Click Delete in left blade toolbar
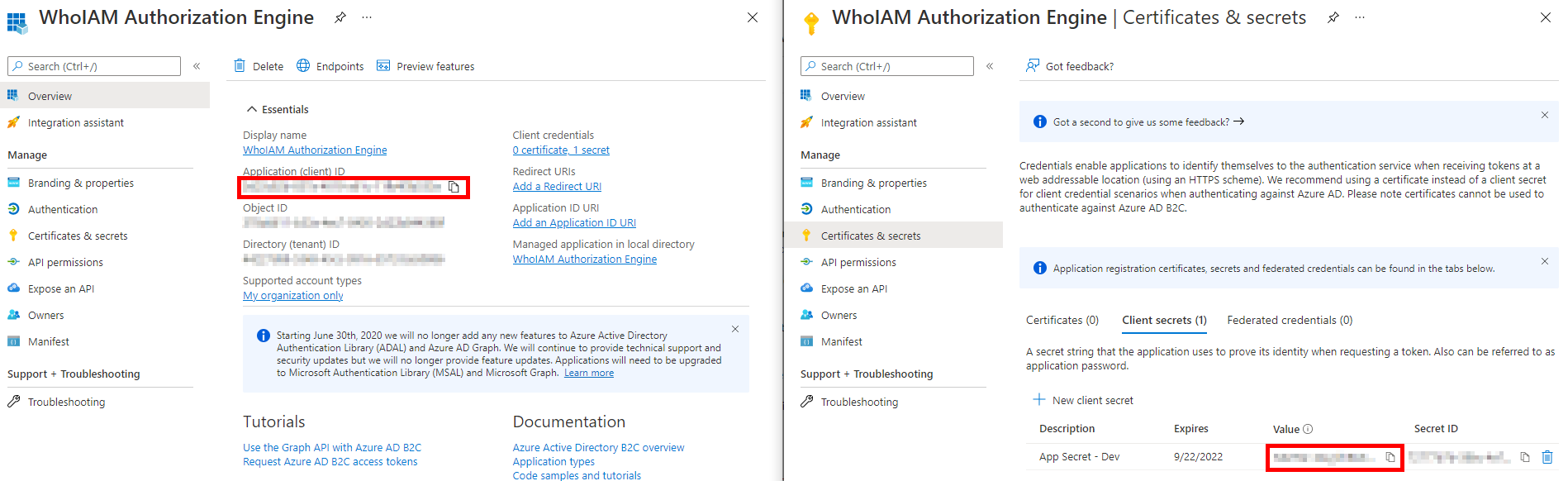Image resolution: width=1568 pixels, height=481 pixels. (x=259, y=66)
